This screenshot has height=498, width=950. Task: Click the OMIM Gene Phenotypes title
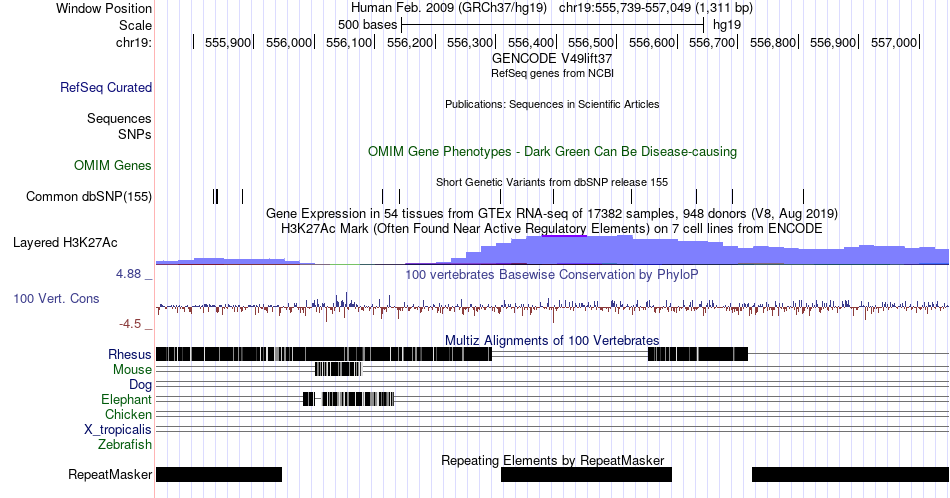point(553,151)
